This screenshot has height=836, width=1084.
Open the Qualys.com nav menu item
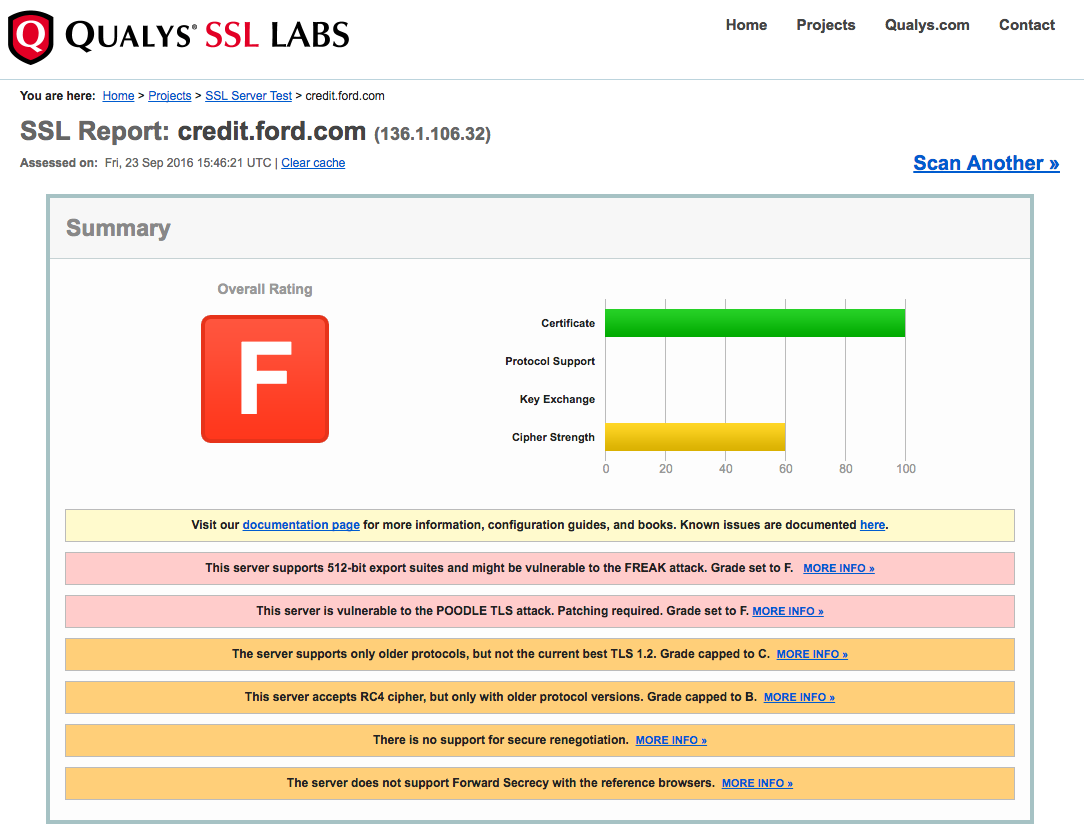[x=926, y=25]
